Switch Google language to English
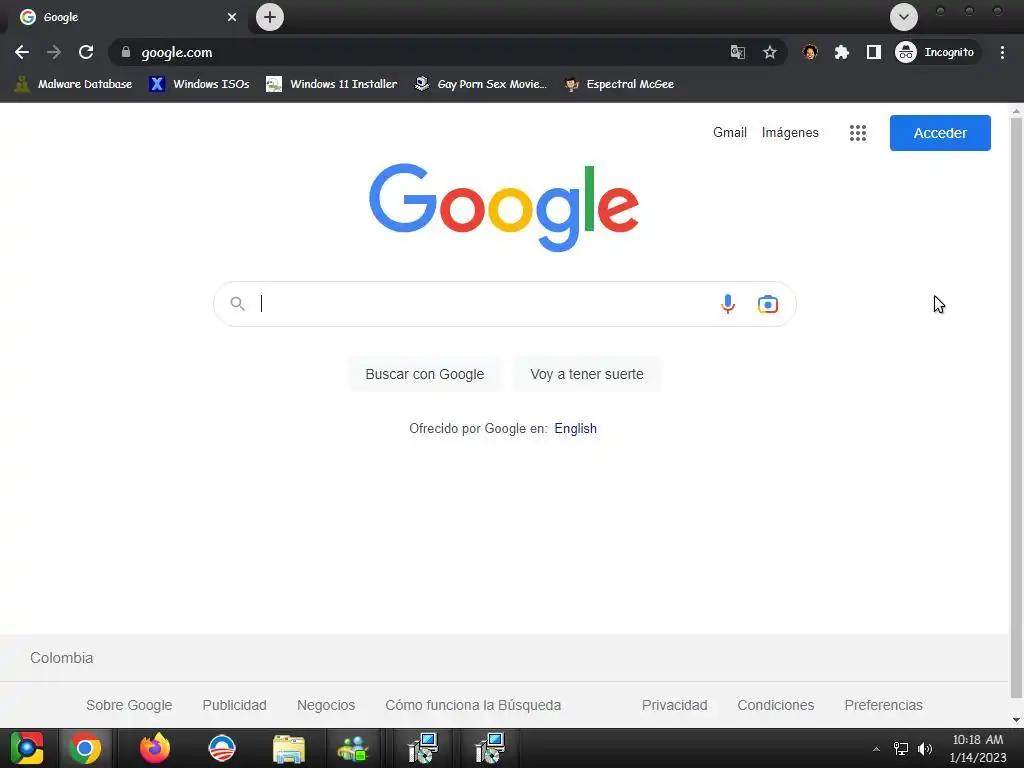This screenshot has height=768, width=1024. tap(575, 428)
